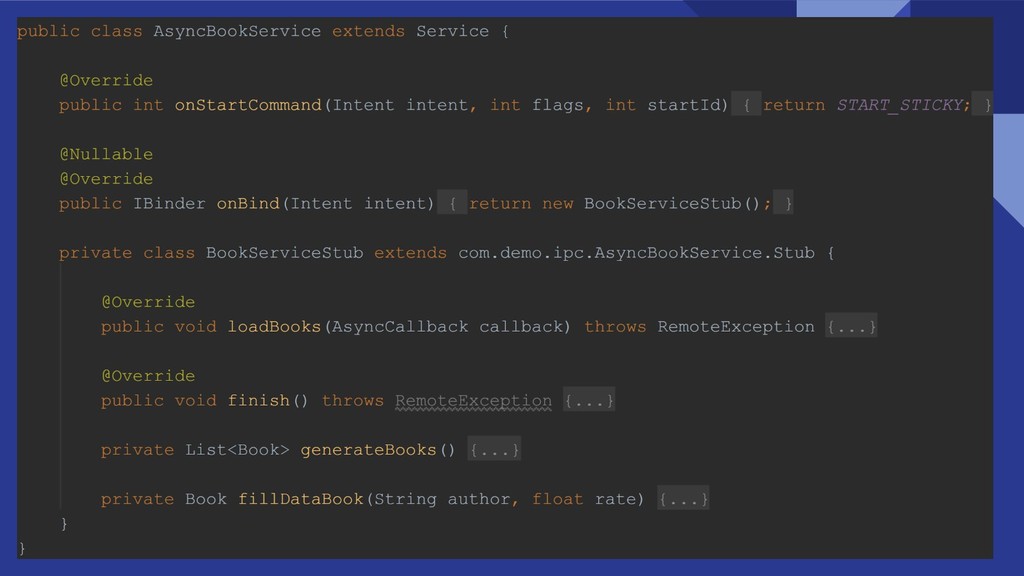This screenshot has height=576, width=1024.
Task: Click the @Override above loadBooks
Action: pyautogui.click(x=148, y=302)
